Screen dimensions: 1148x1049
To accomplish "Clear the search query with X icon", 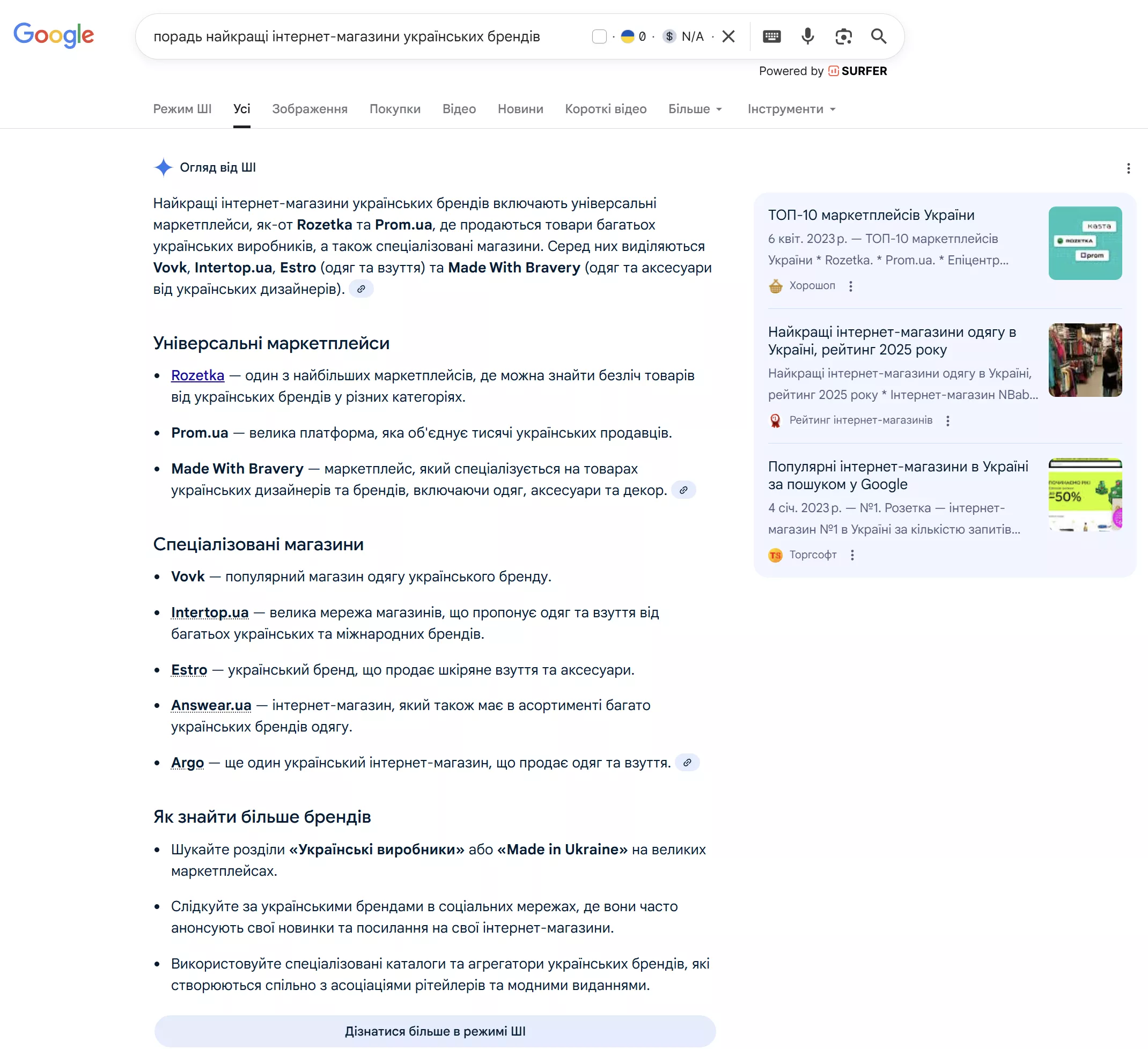I will click(728, 36).
